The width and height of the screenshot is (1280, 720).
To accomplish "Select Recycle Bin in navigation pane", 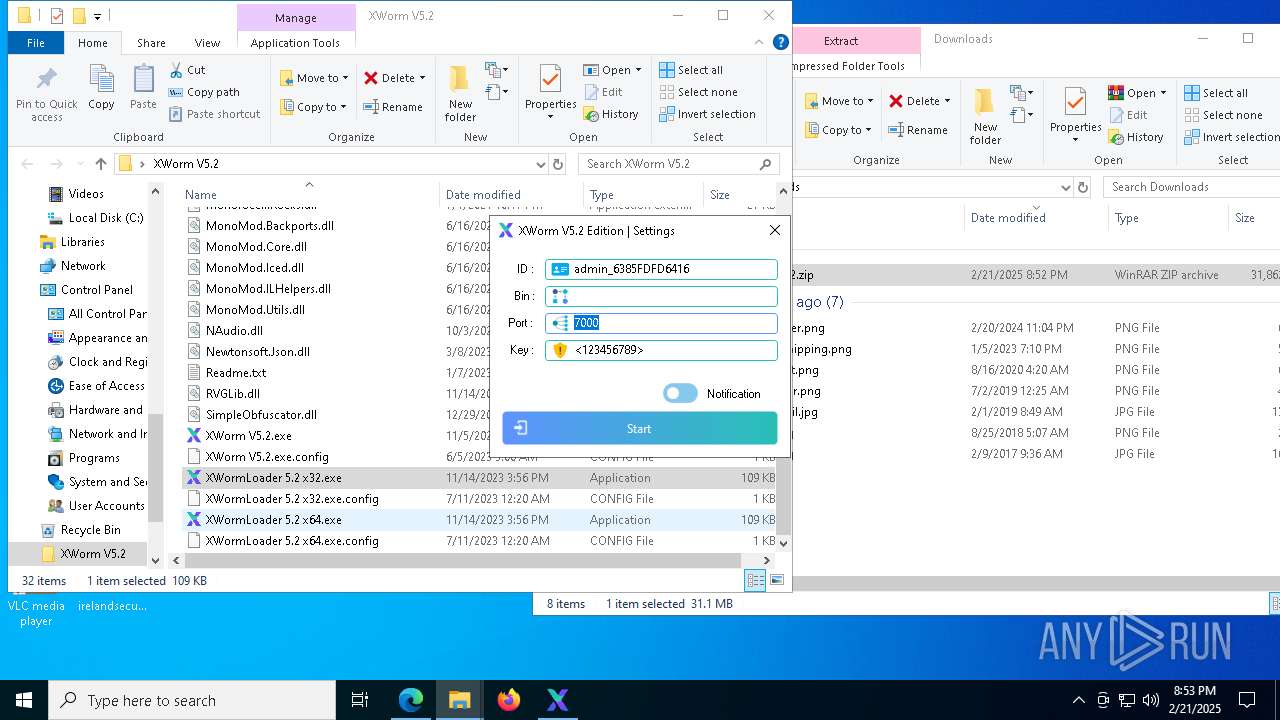I will (90, 530).
